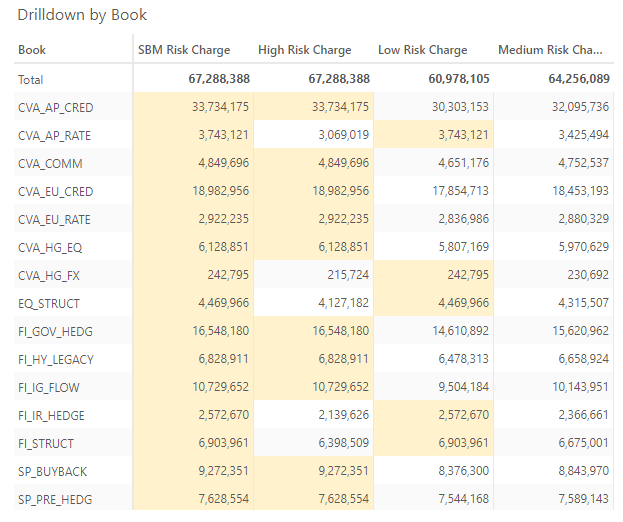Screen dimensions: 623x522
Task: Click FI_IG_FLOW Low Risk value 9,504,184
Action: coord(463,387)
